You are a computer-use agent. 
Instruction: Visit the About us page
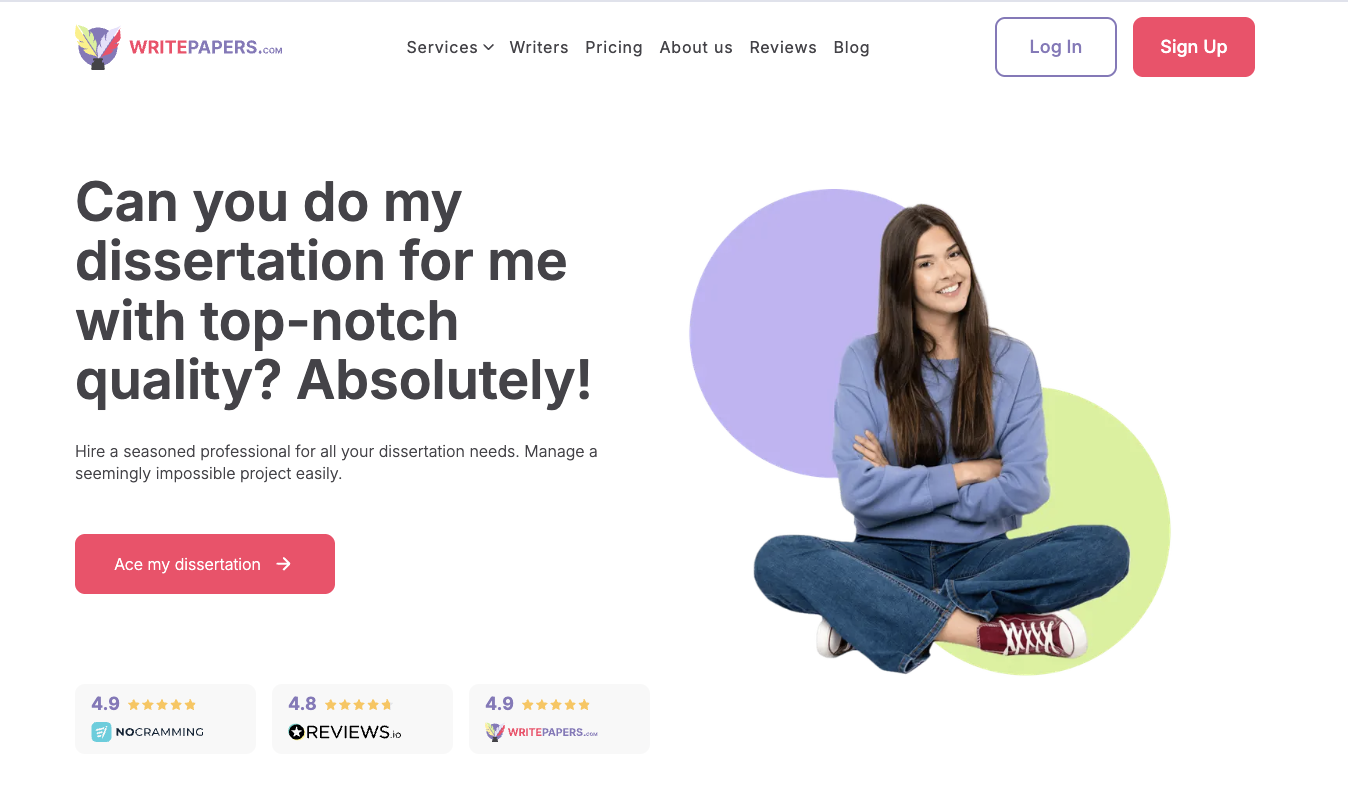point(696,47)
